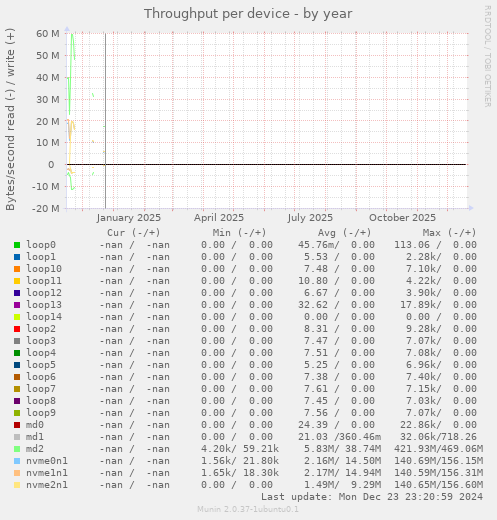Viewport: 497px width, 520px height.
Task: Click the '0' y-axis value
Action: [x=51, y=164]
